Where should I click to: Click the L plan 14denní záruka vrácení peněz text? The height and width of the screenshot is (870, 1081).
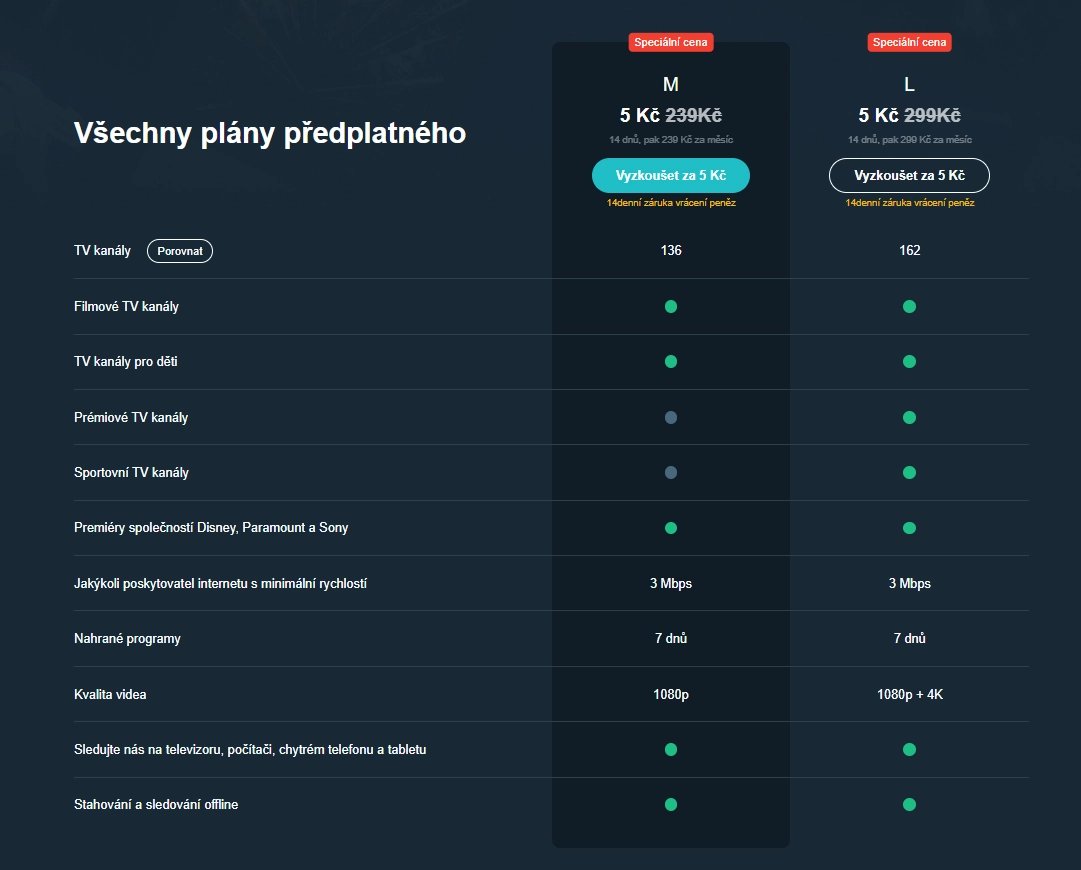click(909, 203)
